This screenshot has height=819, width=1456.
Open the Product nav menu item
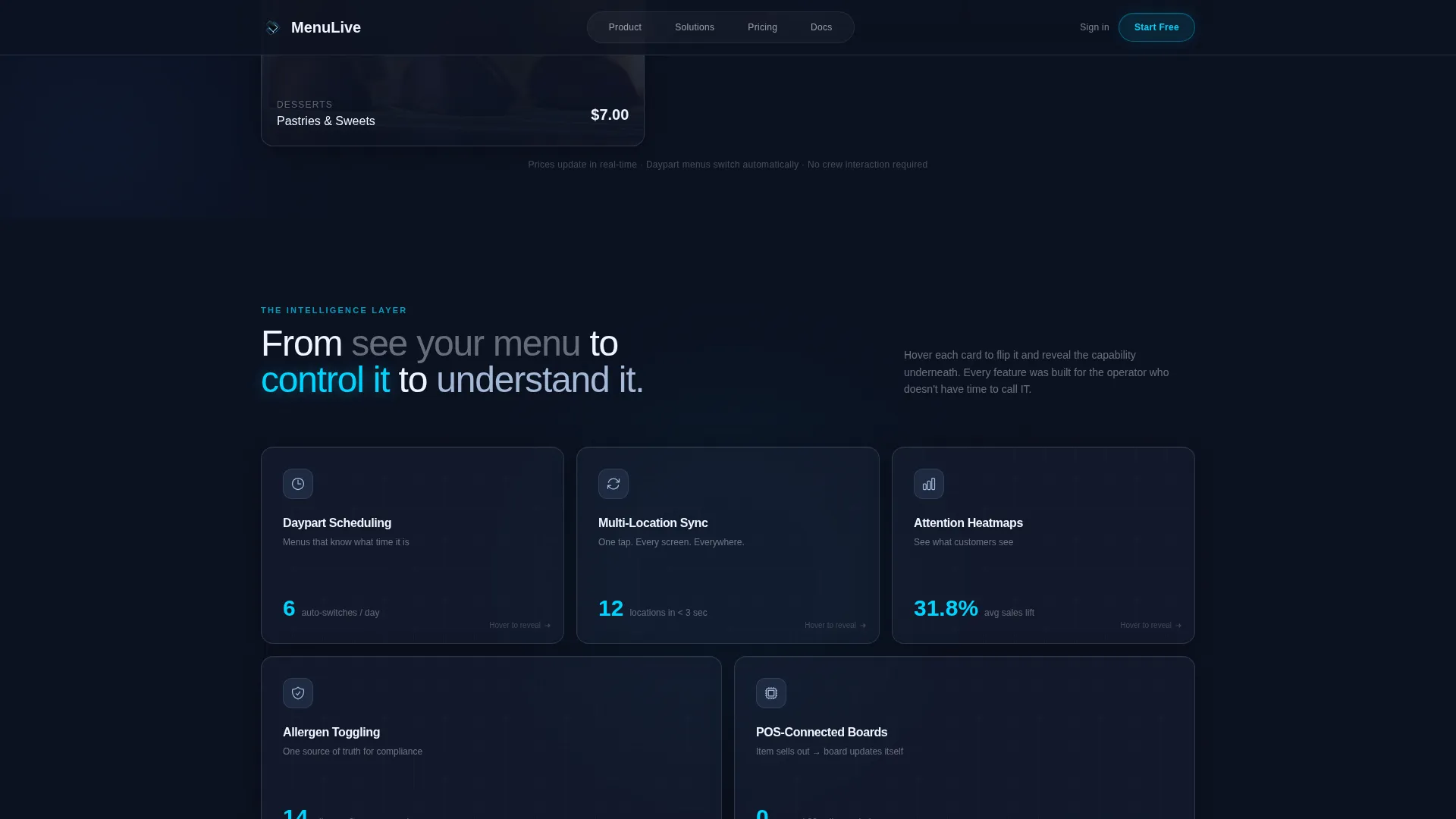[625, 27]
